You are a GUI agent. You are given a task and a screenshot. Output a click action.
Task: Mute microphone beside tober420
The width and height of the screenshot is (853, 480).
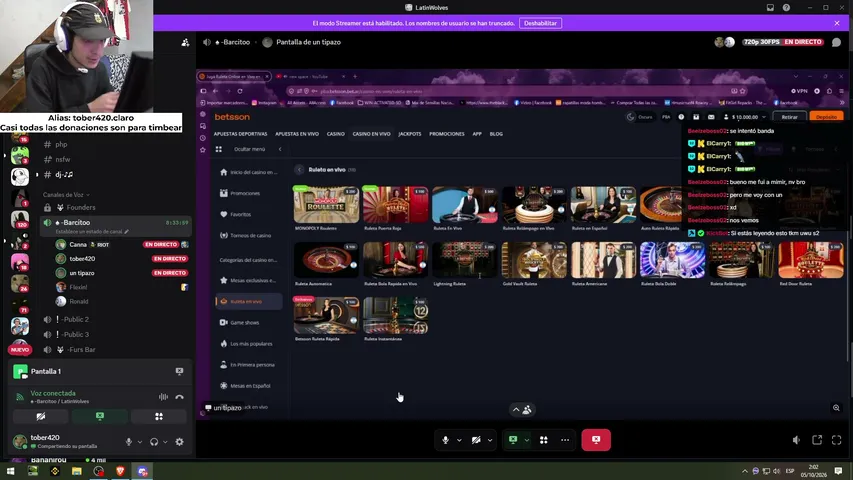click(x=129, y=442)
